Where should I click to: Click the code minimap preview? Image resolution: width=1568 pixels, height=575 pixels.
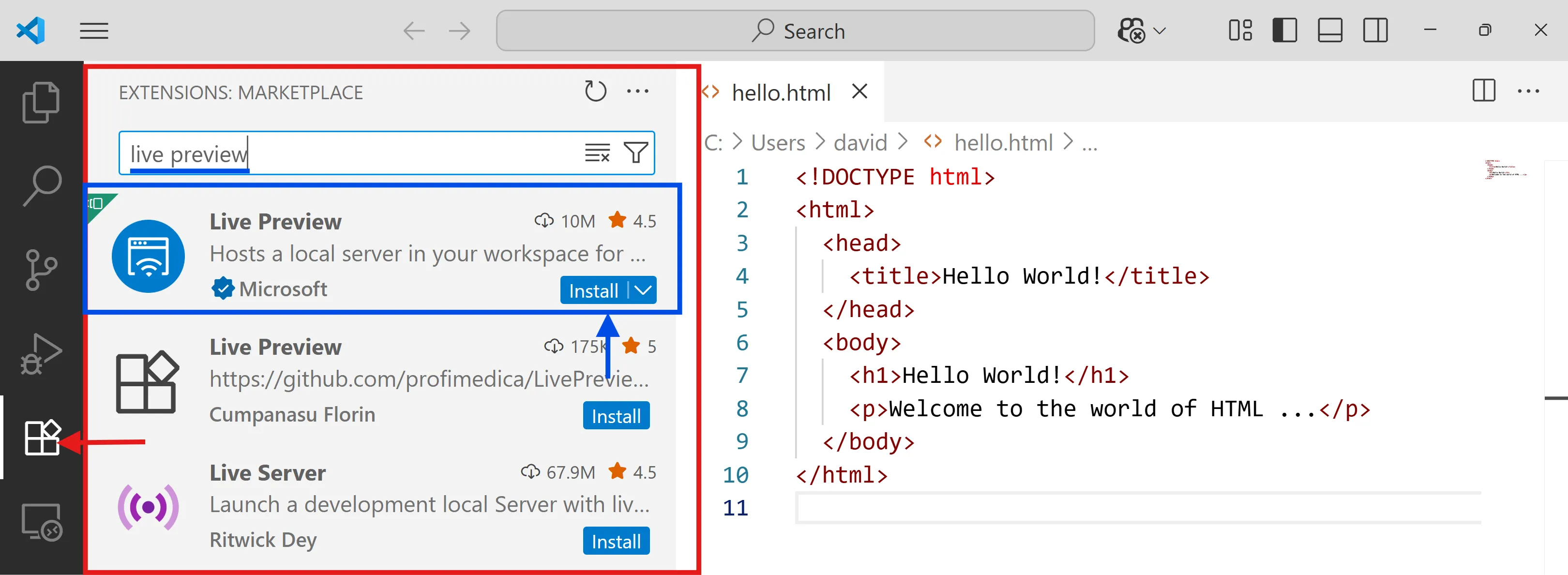(x=1505, y=169)
